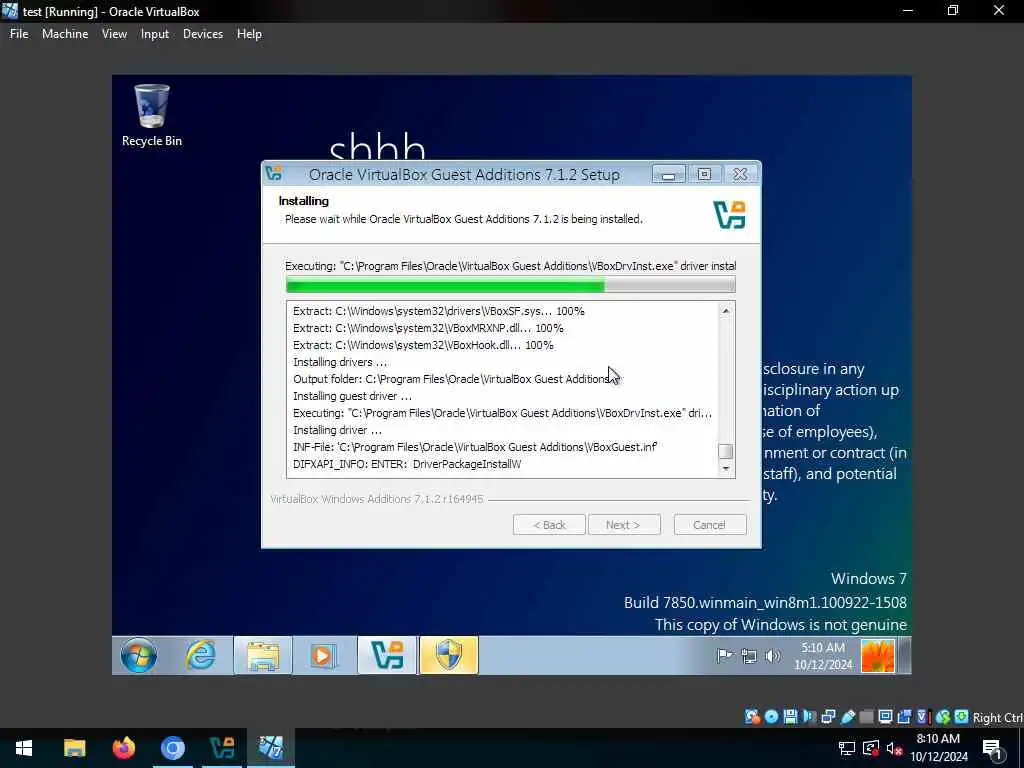Open VirtualBox Manager on host taskbar
1024x768 pixels.
click(x=222, y=748)
